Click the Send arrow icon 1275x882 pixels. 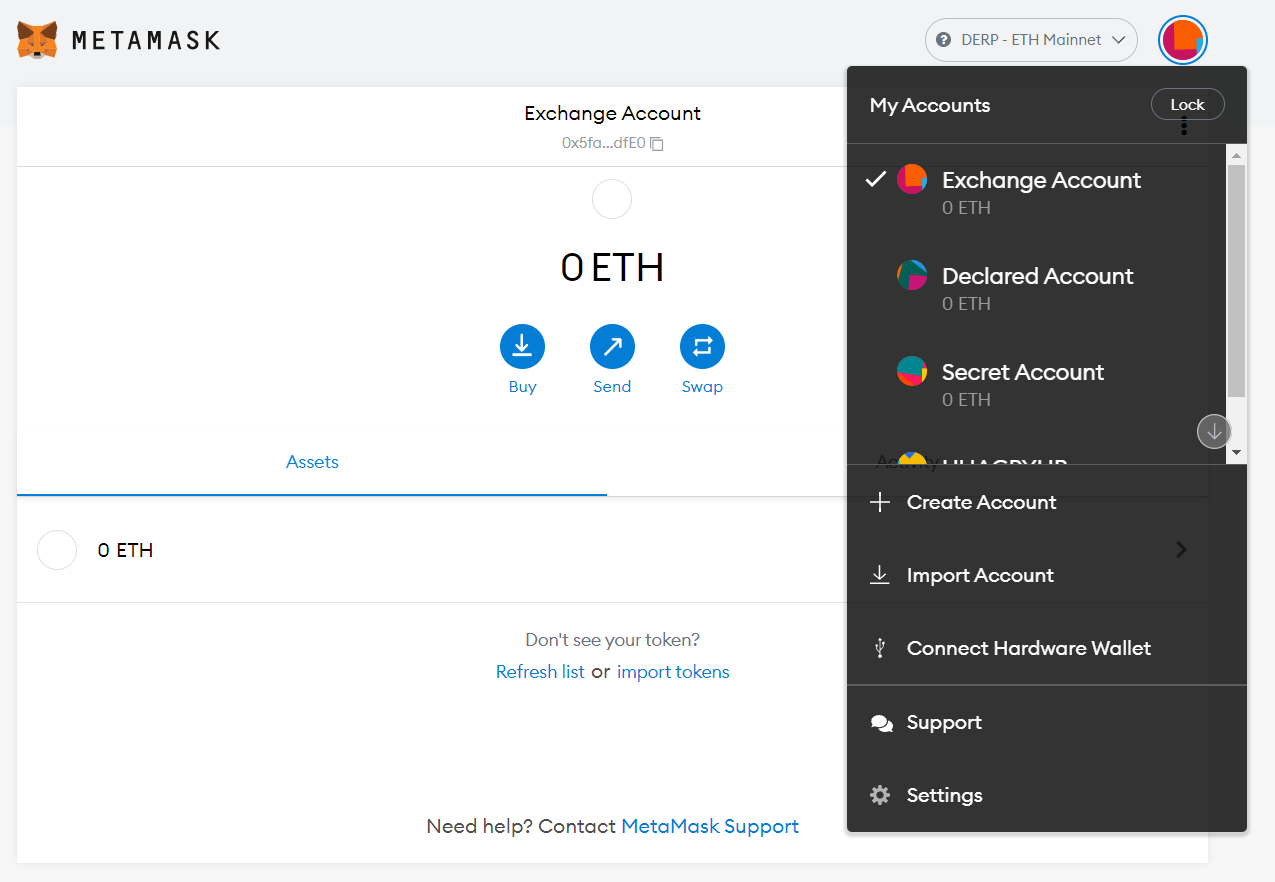[612, 347]
